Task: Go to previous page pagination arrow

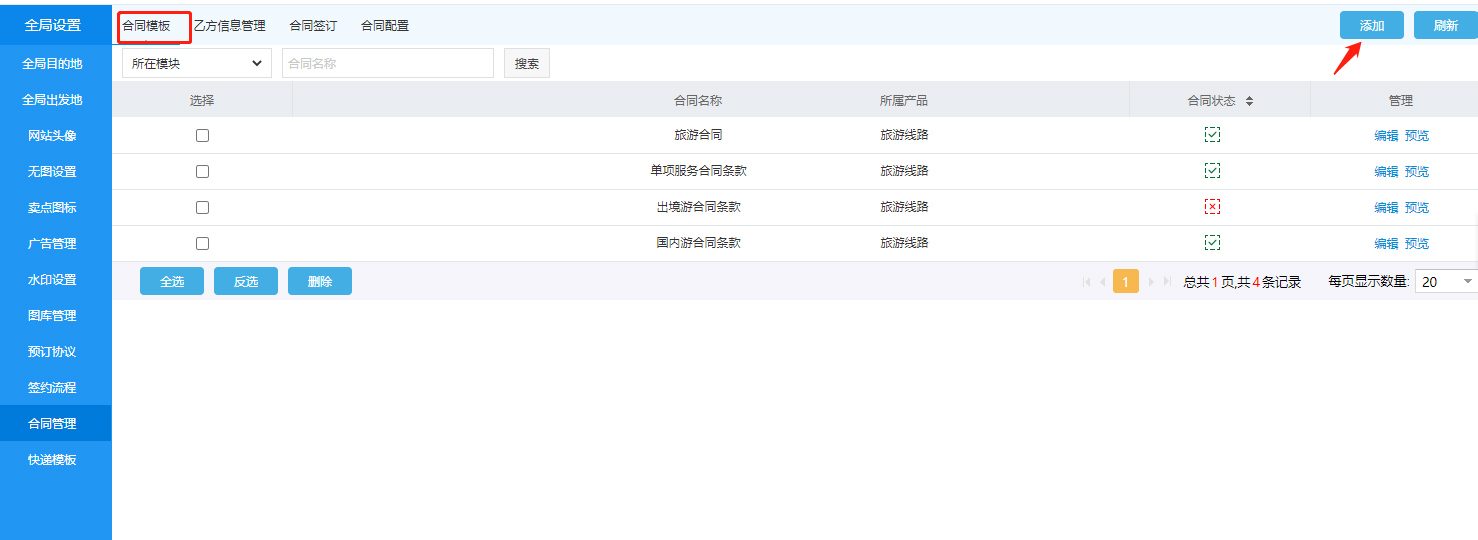Action: pos(1102,282)
